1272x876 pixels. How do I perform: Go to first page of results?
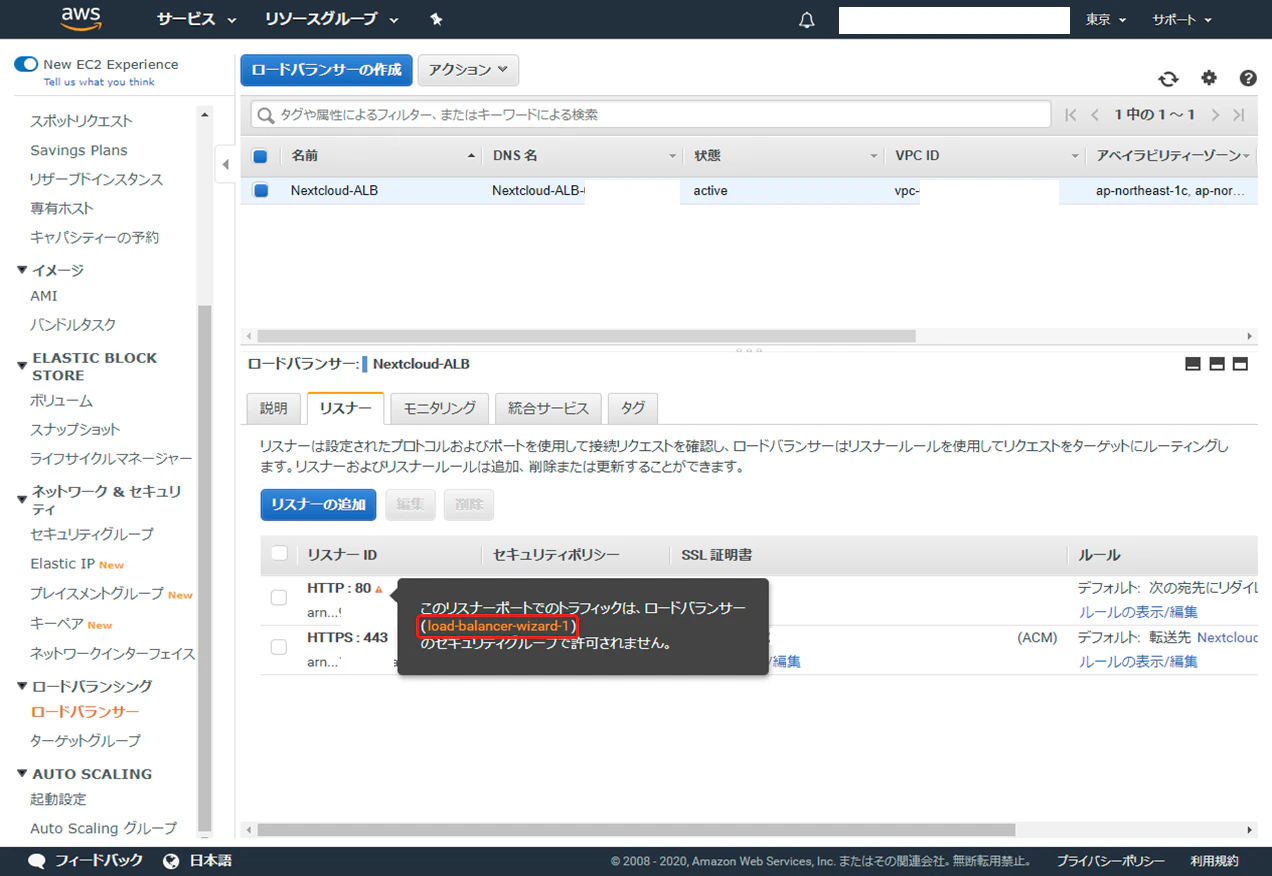tap(1071, 115)
